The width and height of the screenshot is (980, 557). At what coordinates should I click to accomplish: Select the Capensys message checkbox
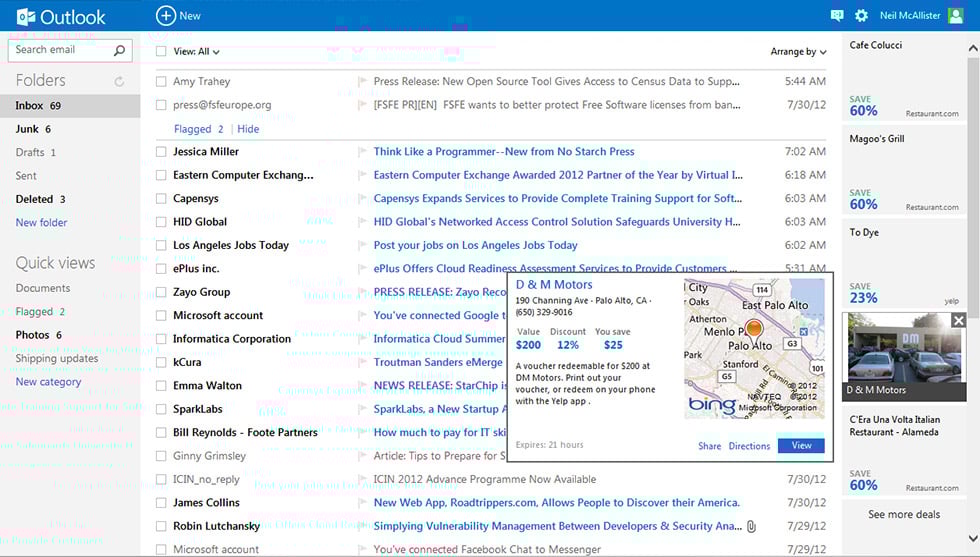click(161, 198)
